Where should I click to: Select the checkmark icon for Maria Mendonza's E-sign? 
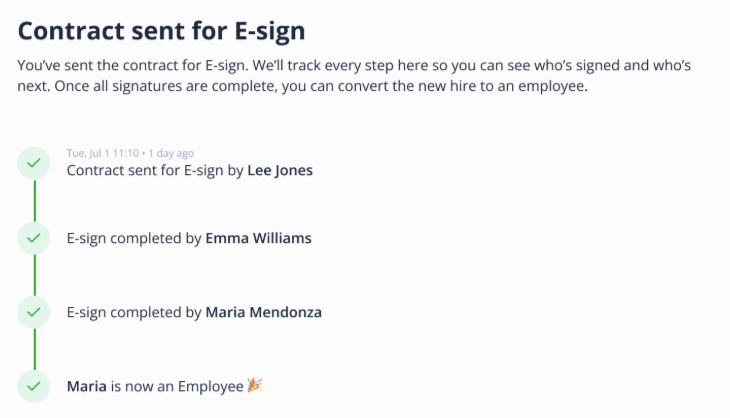coord(34,312)
